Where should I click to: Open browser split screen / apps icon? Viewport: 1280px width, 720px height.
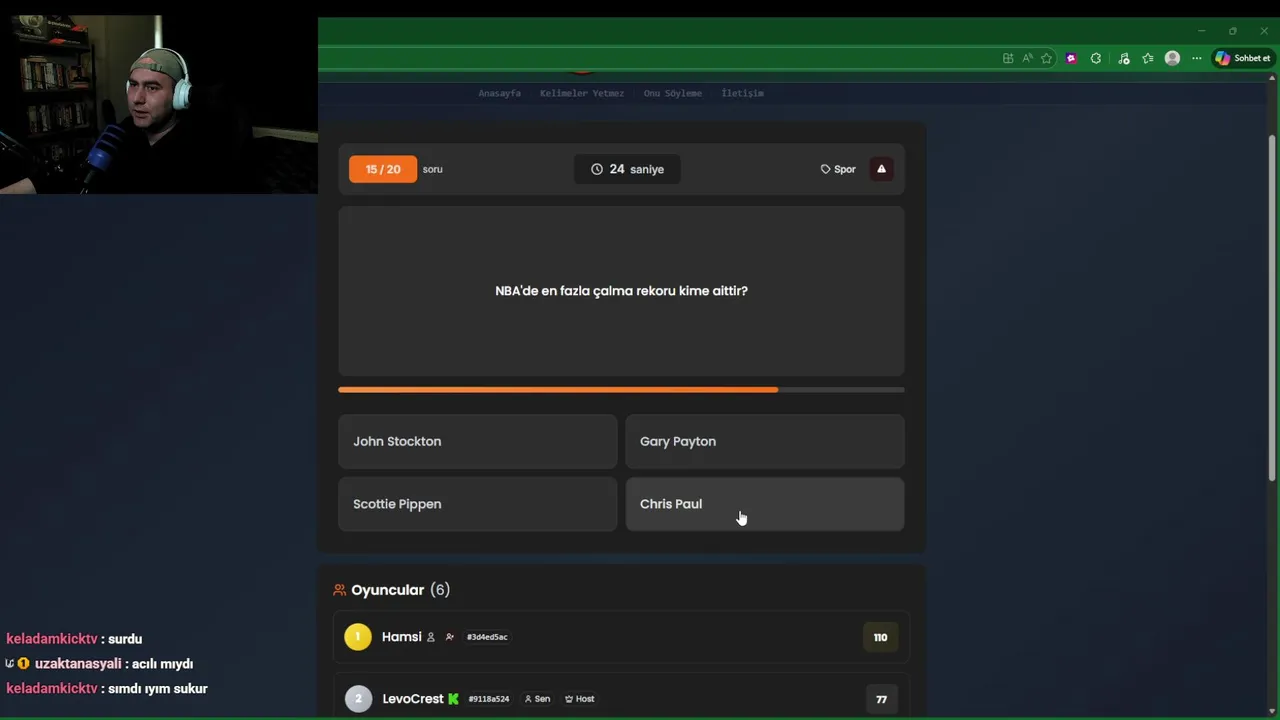tap(1008, 58)
